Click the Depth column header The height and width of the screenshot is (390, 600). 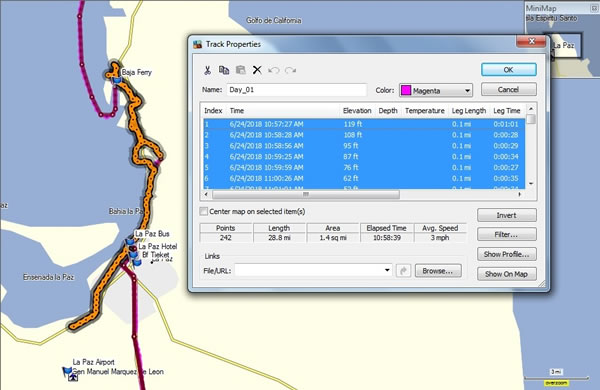(x=388, y=111)
